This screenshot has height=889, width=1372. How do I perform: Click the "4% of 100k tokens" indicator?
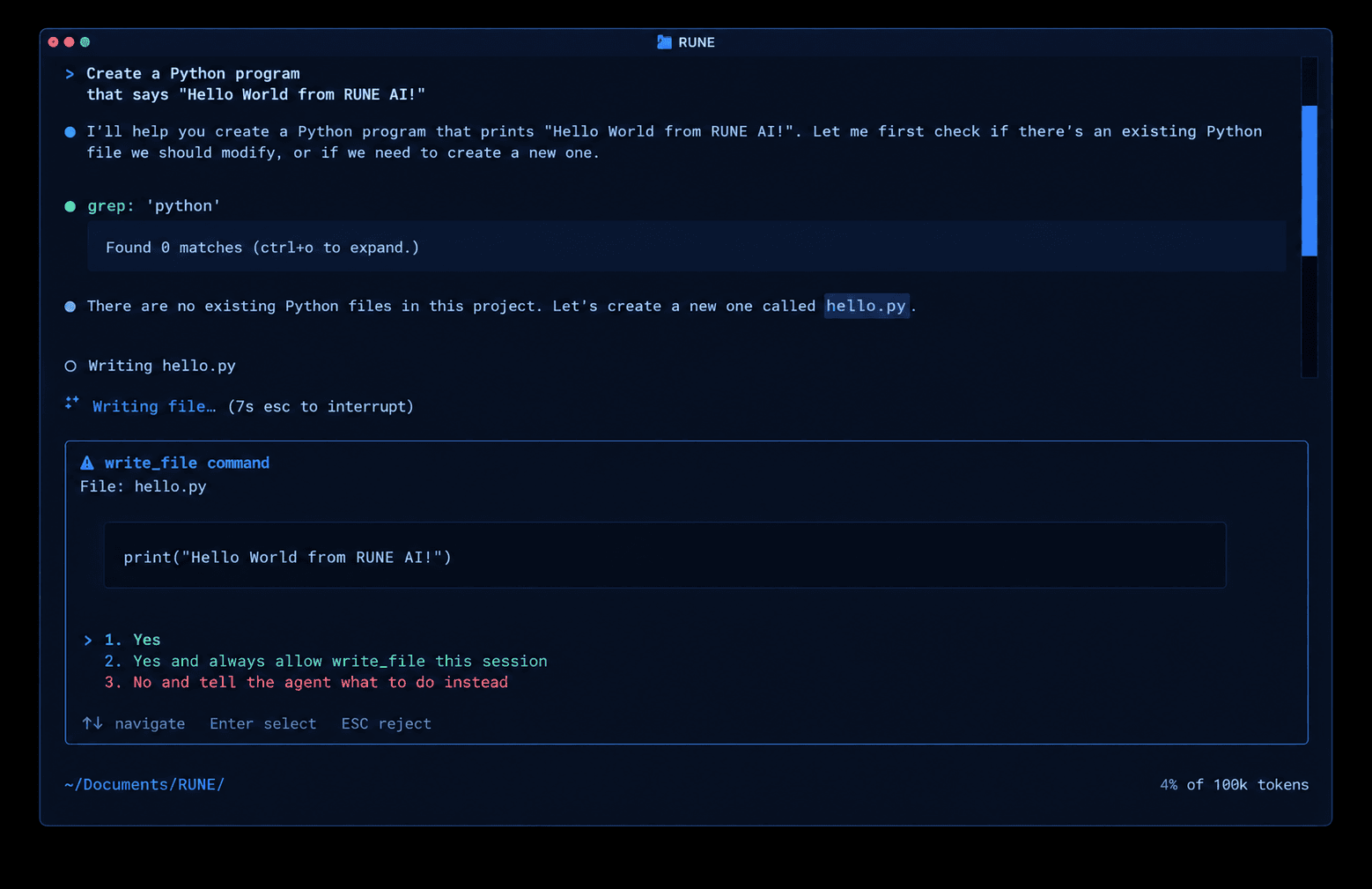pyautogui.click(x=1234, y=784)
